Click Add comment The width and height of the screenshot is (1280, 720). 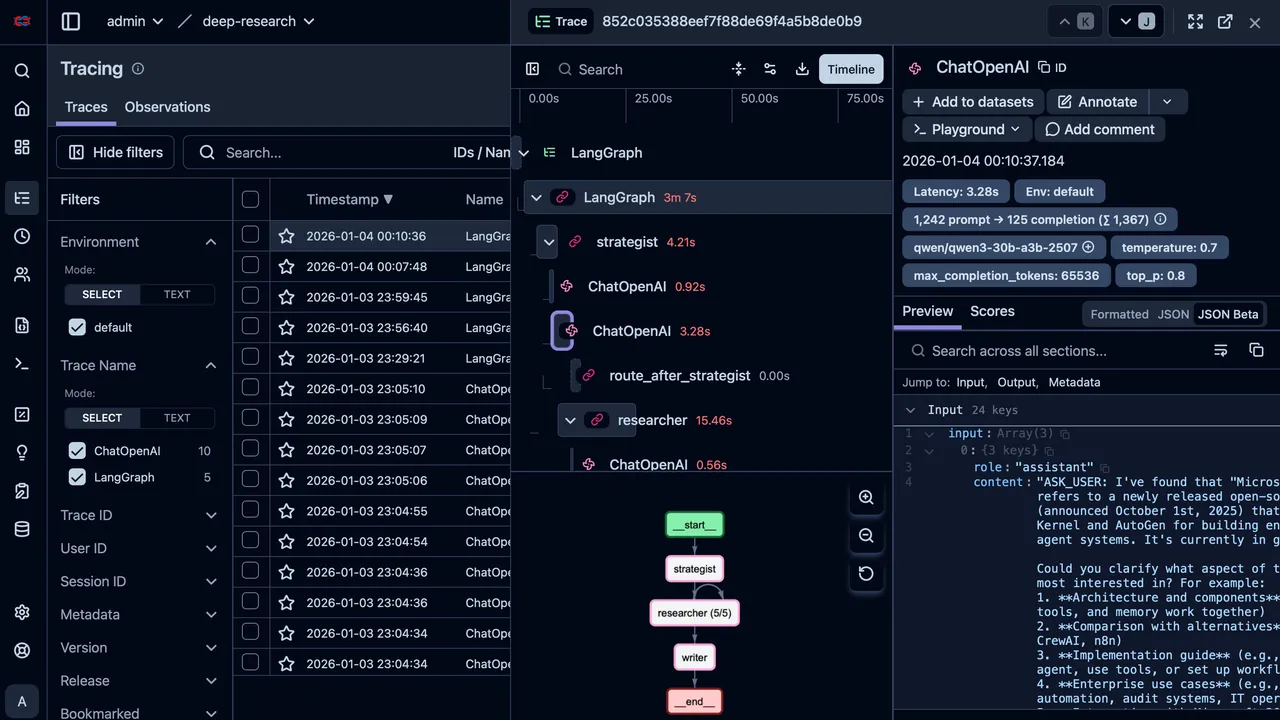pyautogui.click(x=1099, y=129)
